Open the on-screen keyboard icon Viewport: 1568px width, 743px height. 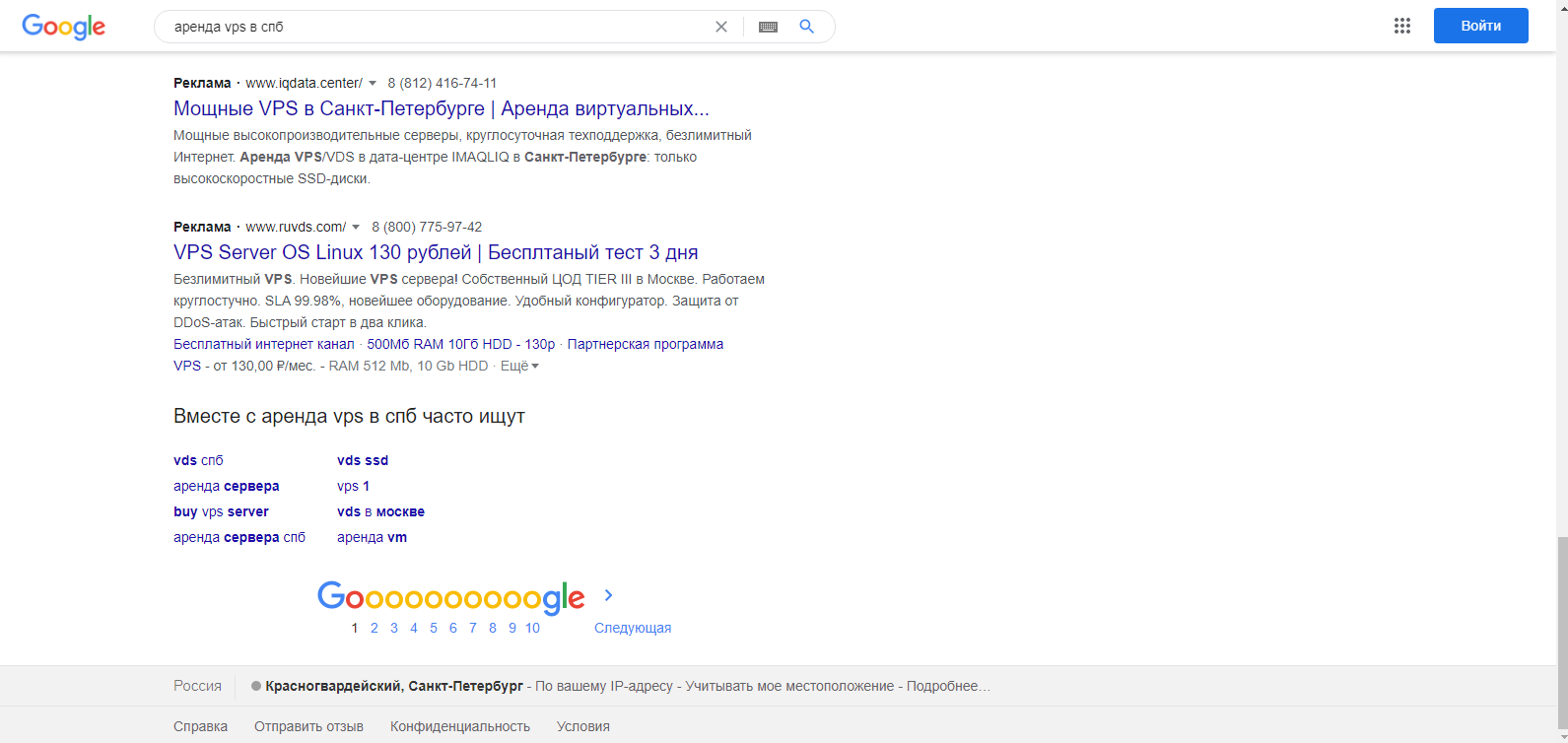[769, 27]
